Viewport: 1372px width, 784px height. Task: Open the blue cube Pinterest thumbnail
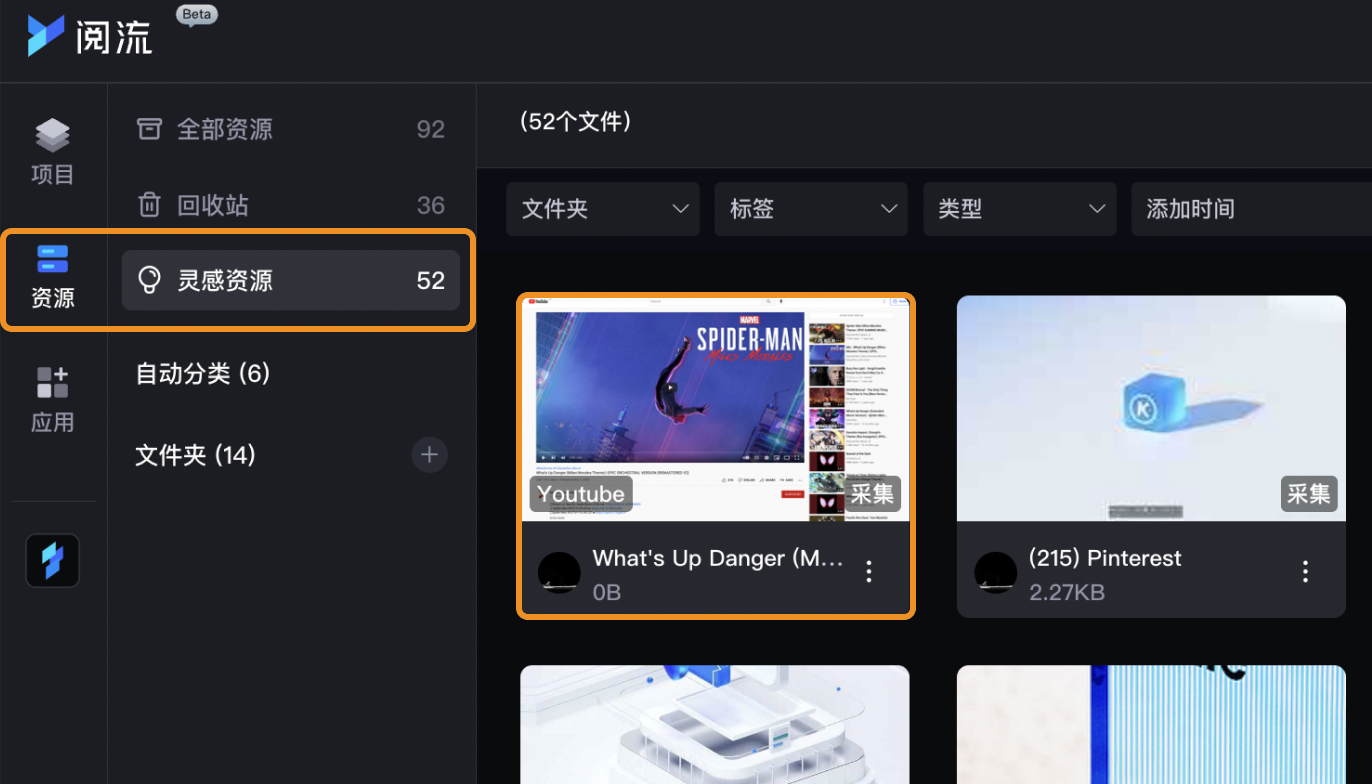(x=1151, y=408)
